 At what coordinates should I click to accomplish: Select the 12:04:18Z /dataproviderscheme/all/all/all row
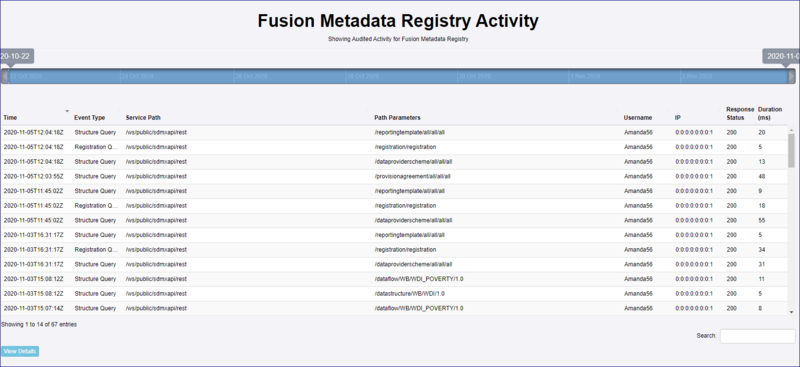pyautogui.click(x=393, y=162)
